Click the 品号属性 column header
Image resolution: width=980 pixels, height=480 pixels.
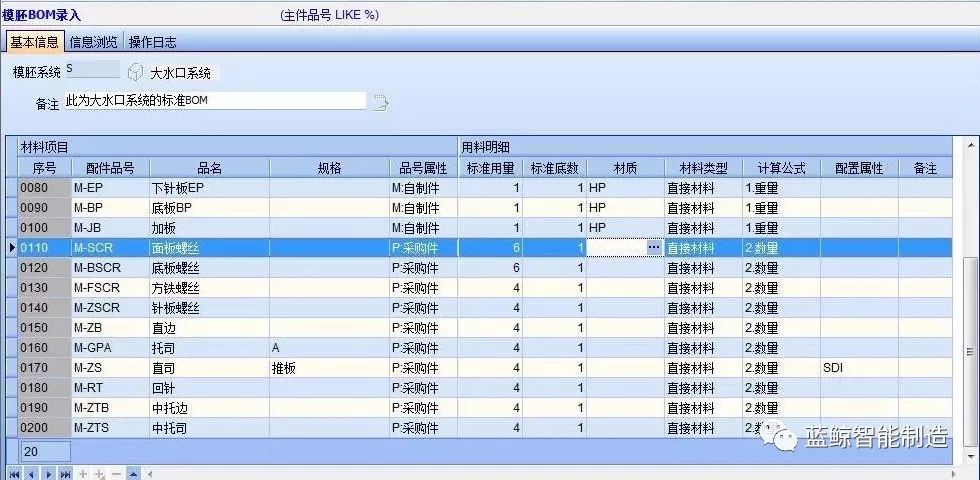click(x=424, y=168)
